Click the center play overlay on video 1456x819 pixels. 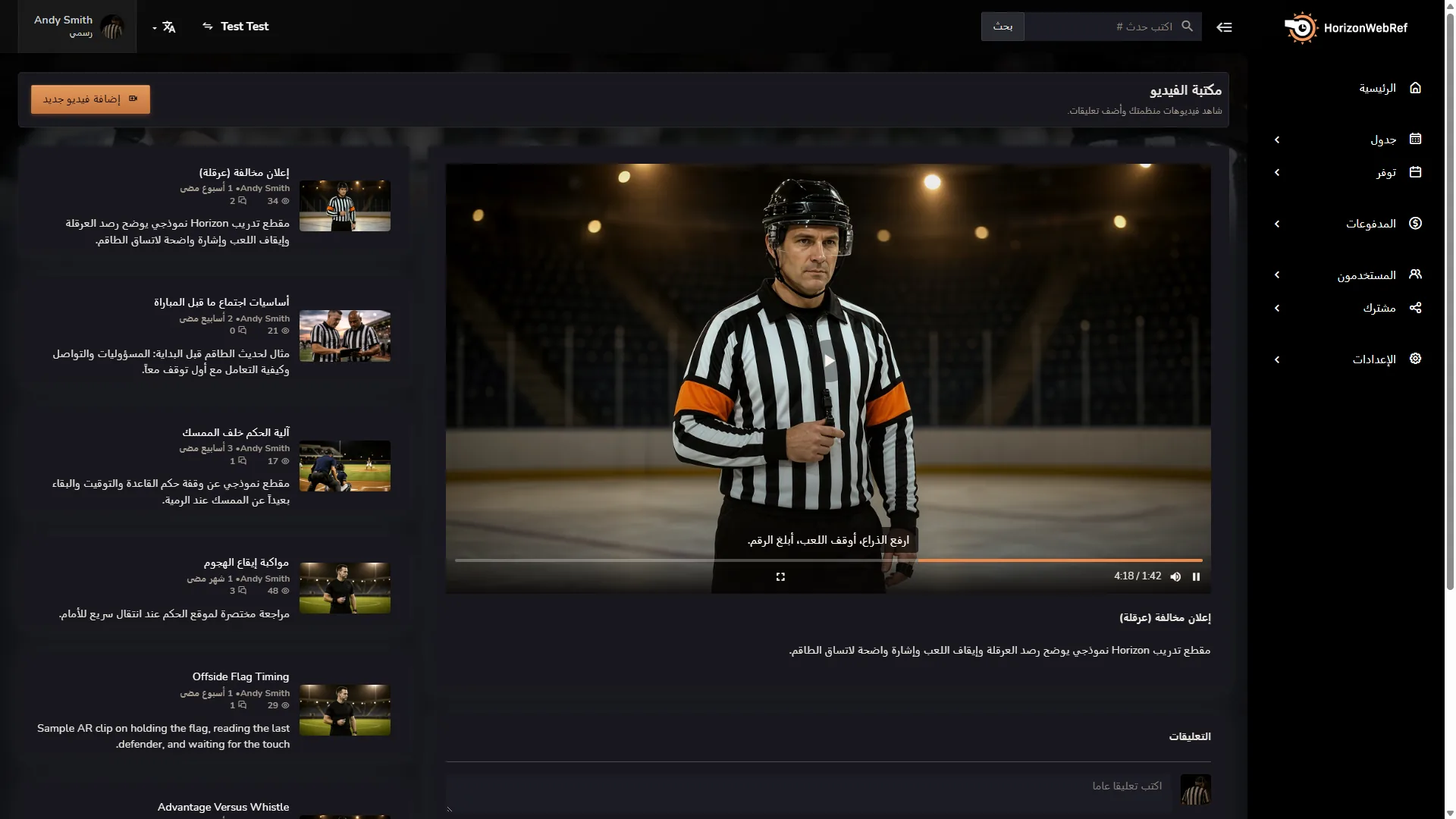pos(829,361)
